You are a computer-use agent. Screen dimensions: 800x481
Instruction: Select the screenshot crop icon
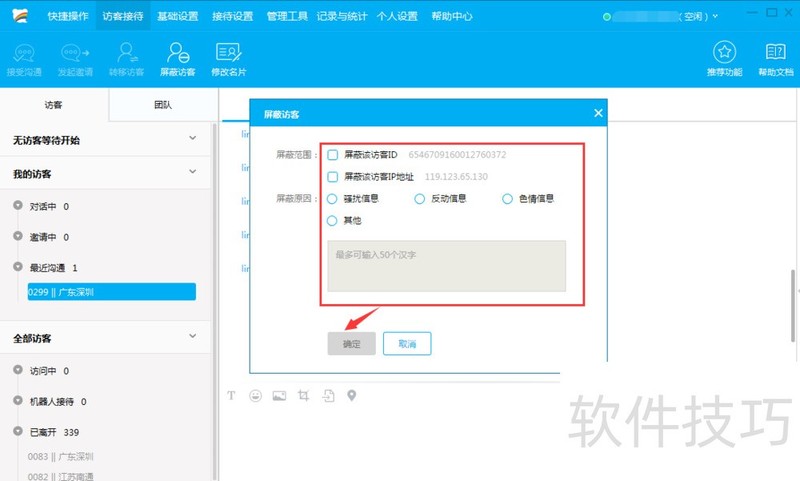point(303,396)
